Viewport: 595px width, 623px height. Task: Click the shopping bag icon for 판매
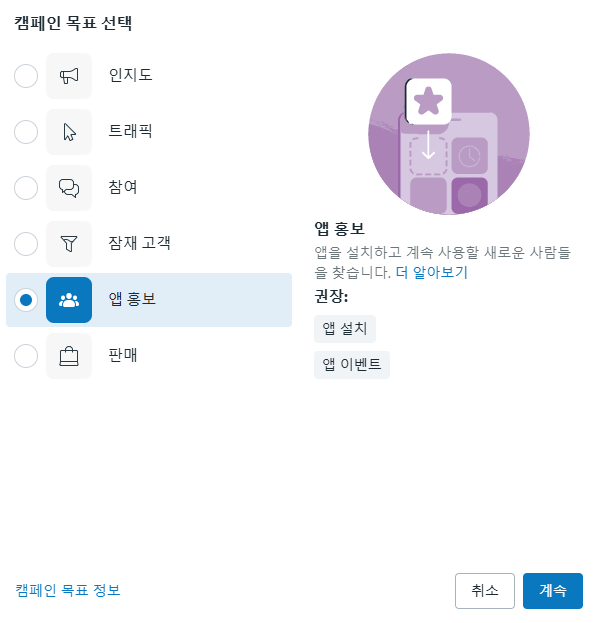click(69, 356)
